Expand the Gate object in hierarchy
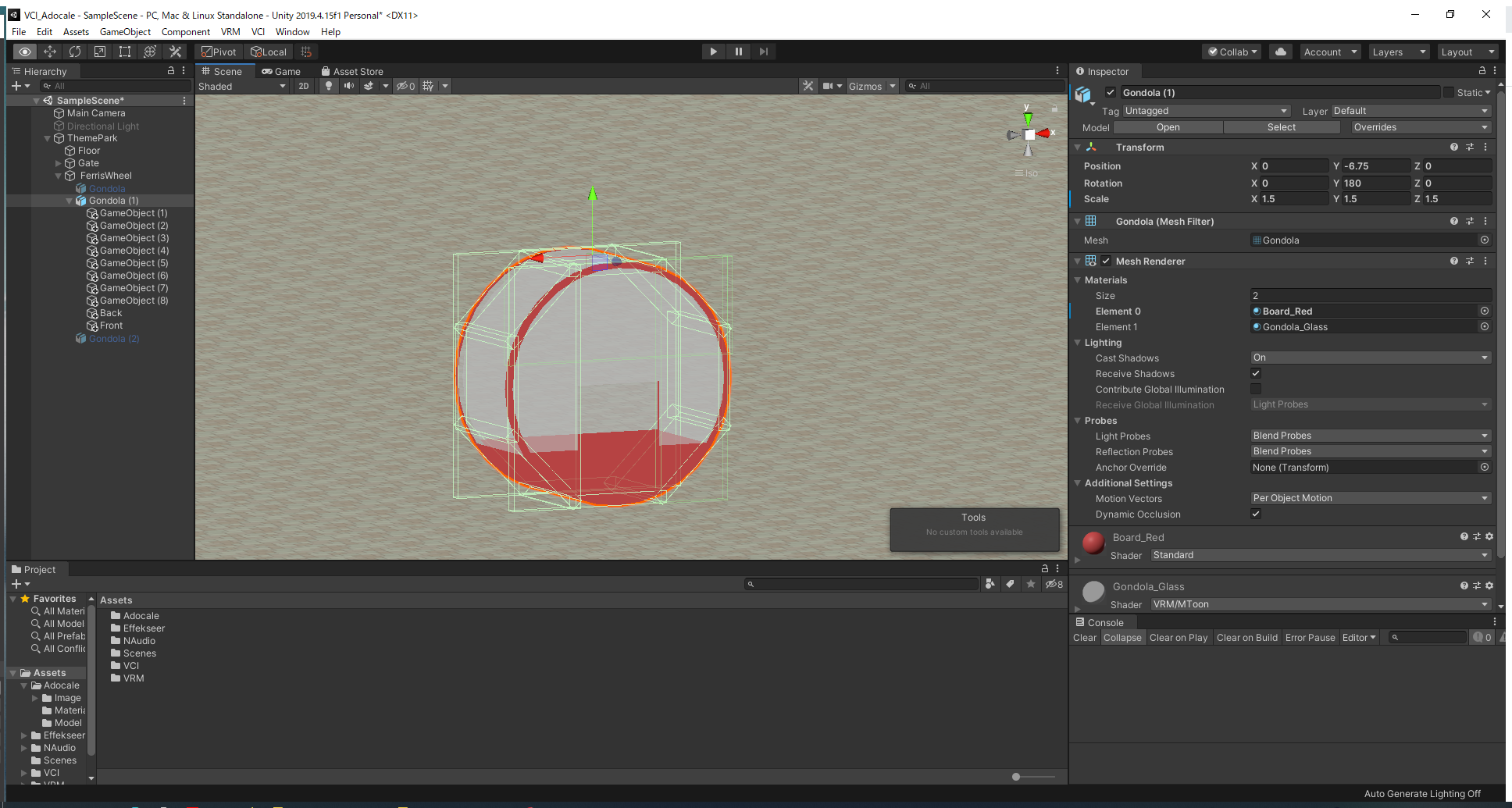 [x=58, y=163]
